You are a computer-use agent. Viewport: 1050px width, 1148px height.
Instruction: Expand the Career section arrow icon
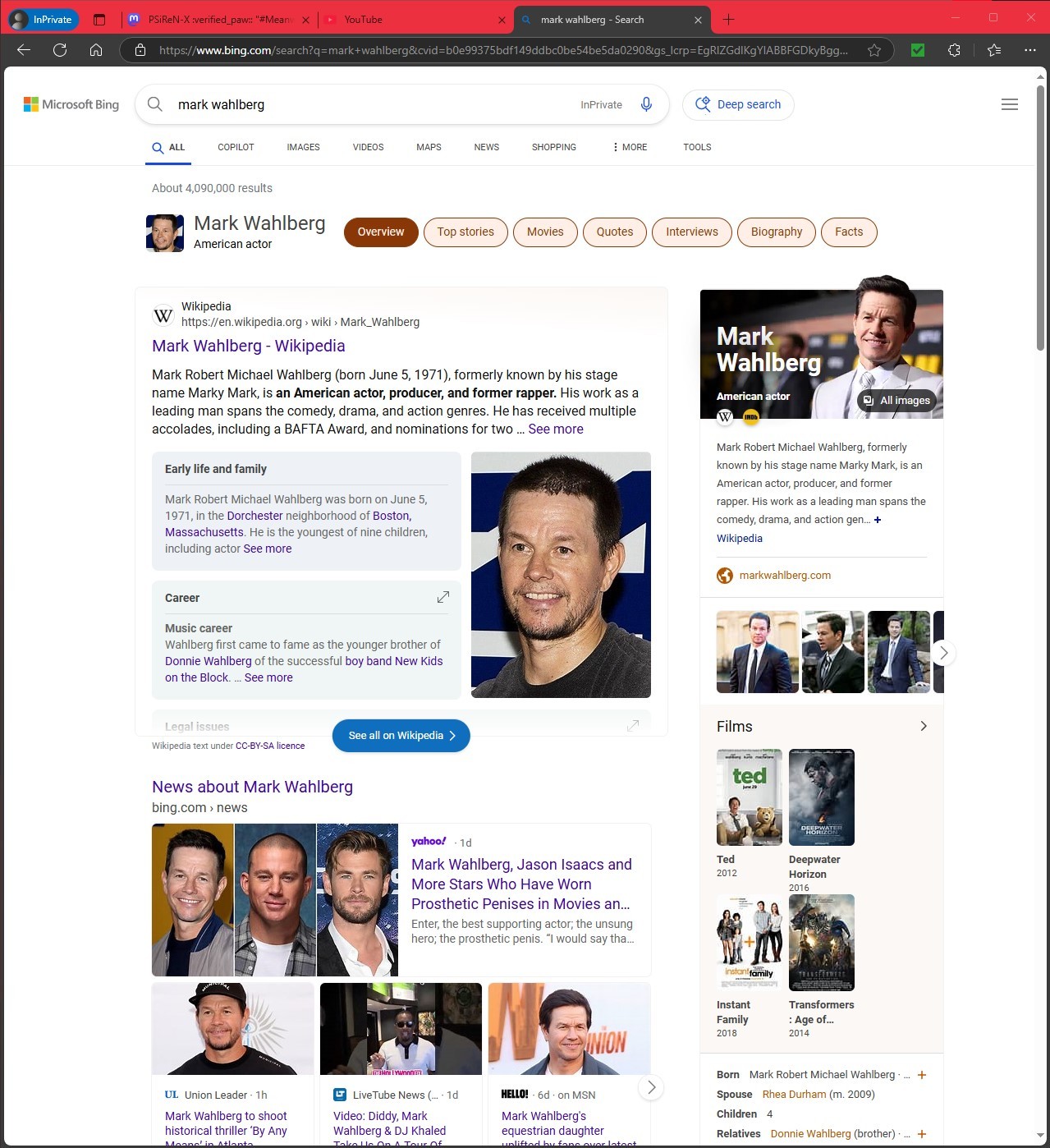point(443,597)
